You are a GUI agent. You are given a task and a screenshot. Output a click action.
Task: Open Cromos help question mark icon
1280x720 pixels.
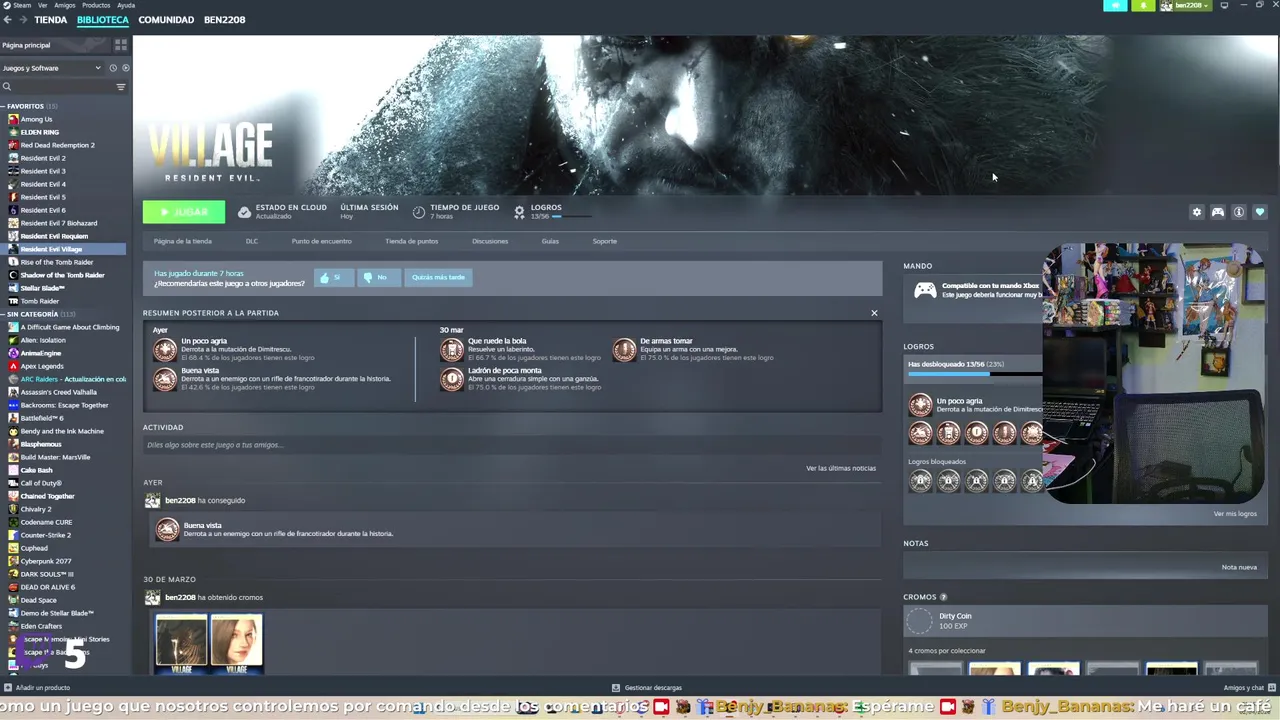point(943,597)
